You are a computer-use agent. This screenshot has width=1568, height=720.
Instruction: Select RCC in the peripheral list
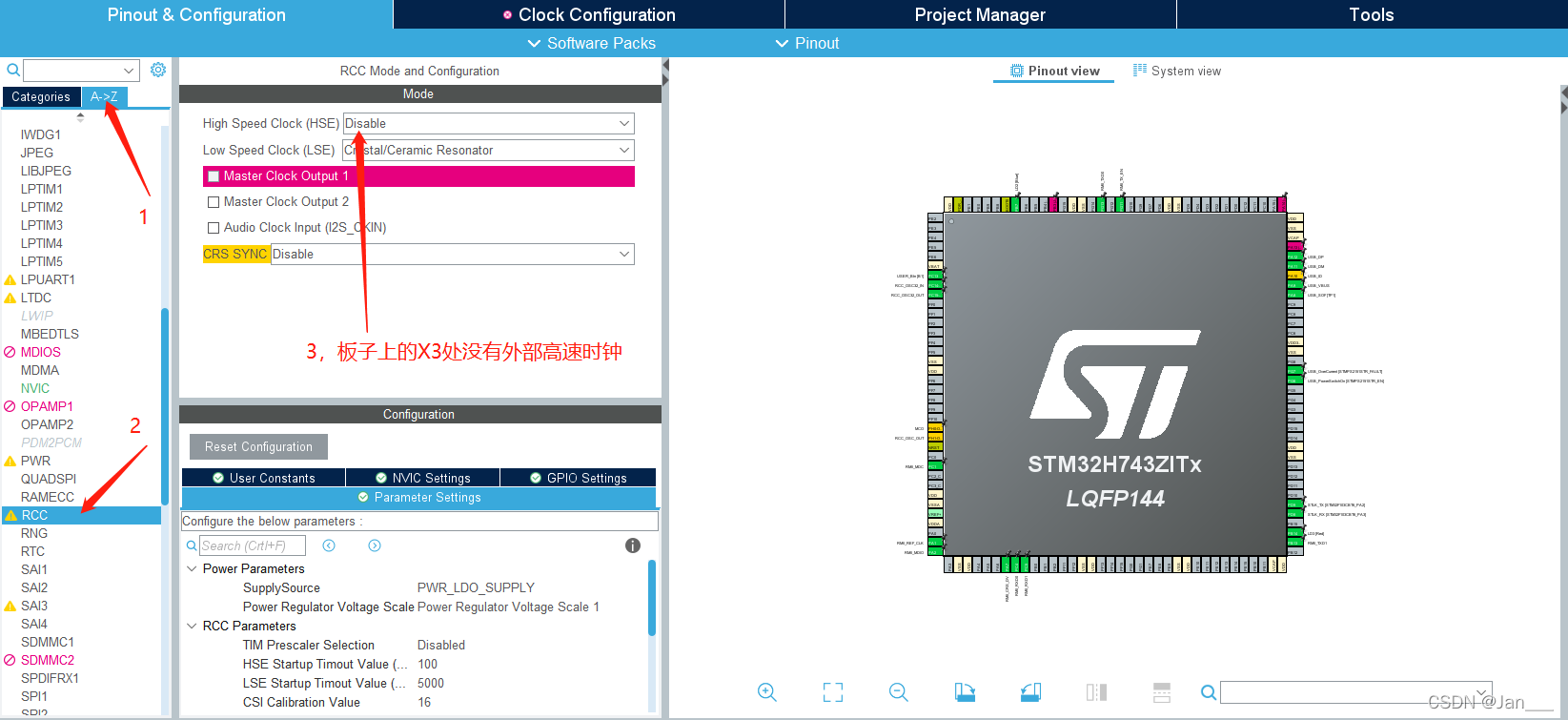point(81,515)
